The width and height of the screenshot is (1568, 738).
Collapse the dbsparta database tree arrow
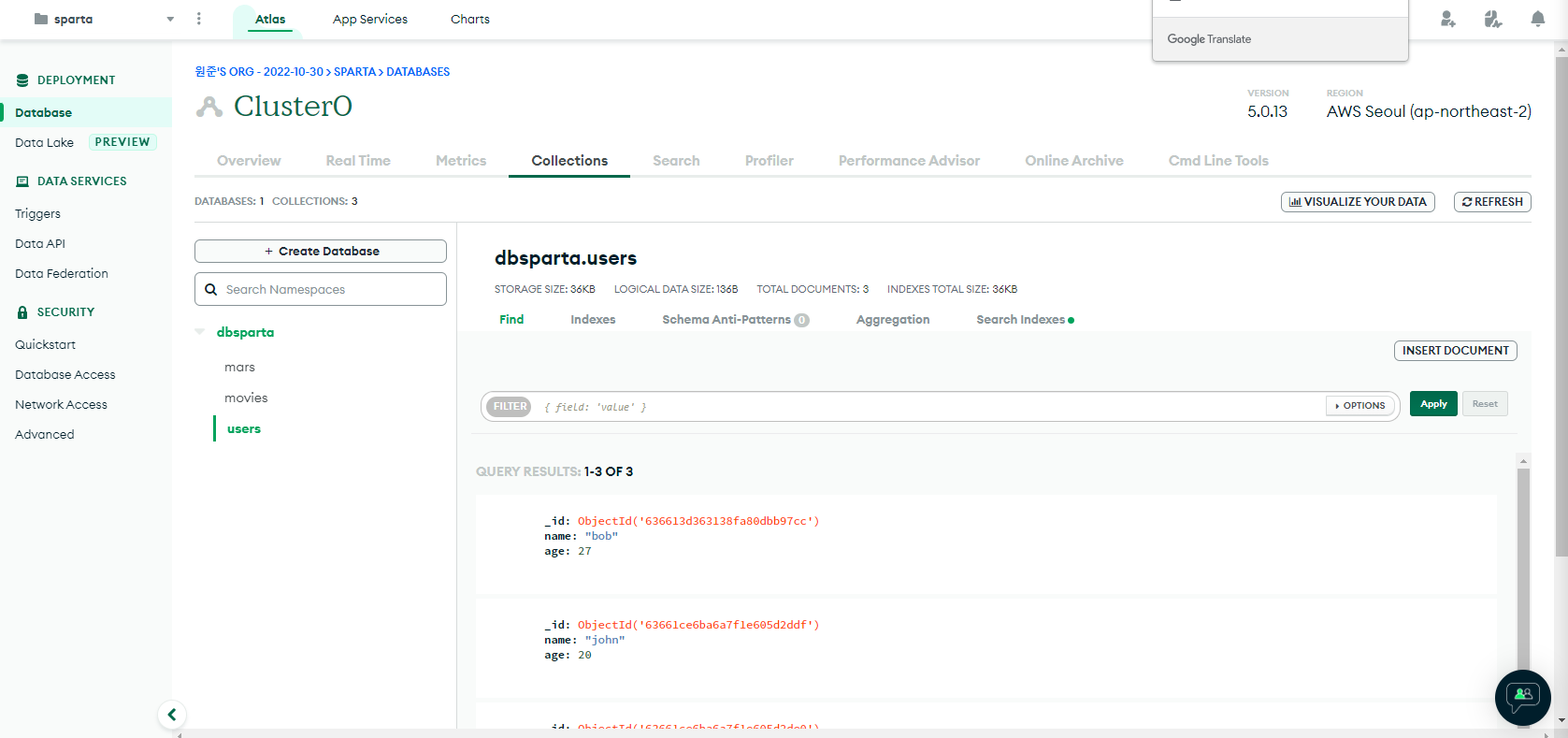pyautogui.click(x=200, y=332)
